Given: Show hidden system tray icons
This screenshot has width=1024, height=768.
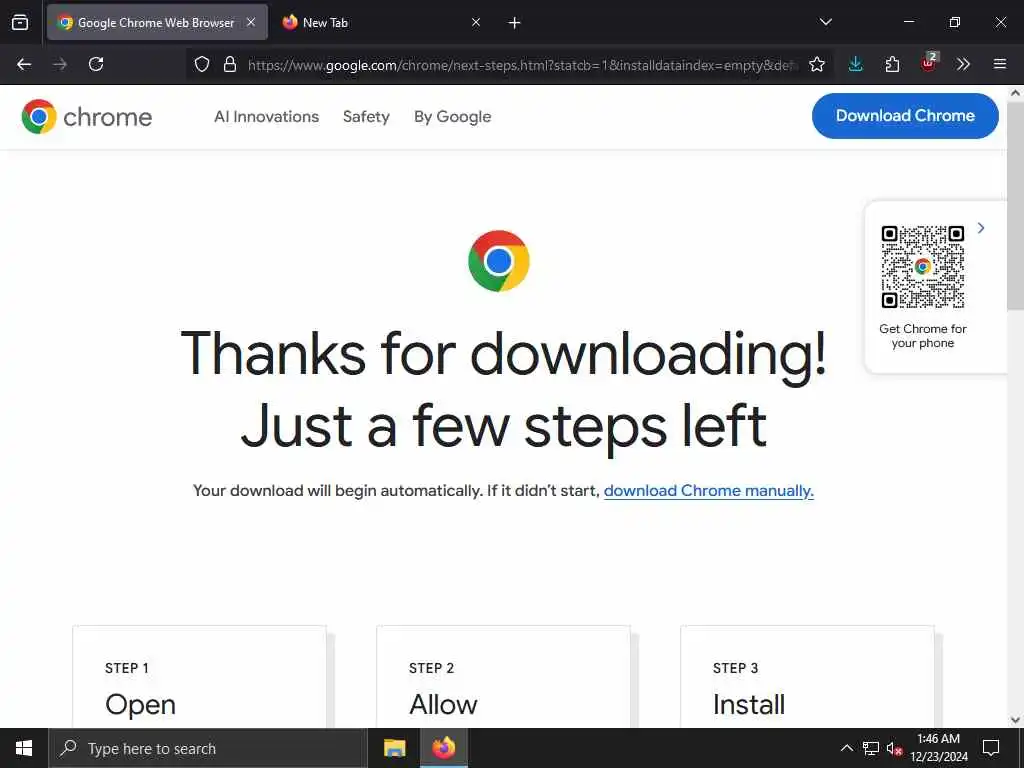Looking at the screenshot, I should coord(846,748).
